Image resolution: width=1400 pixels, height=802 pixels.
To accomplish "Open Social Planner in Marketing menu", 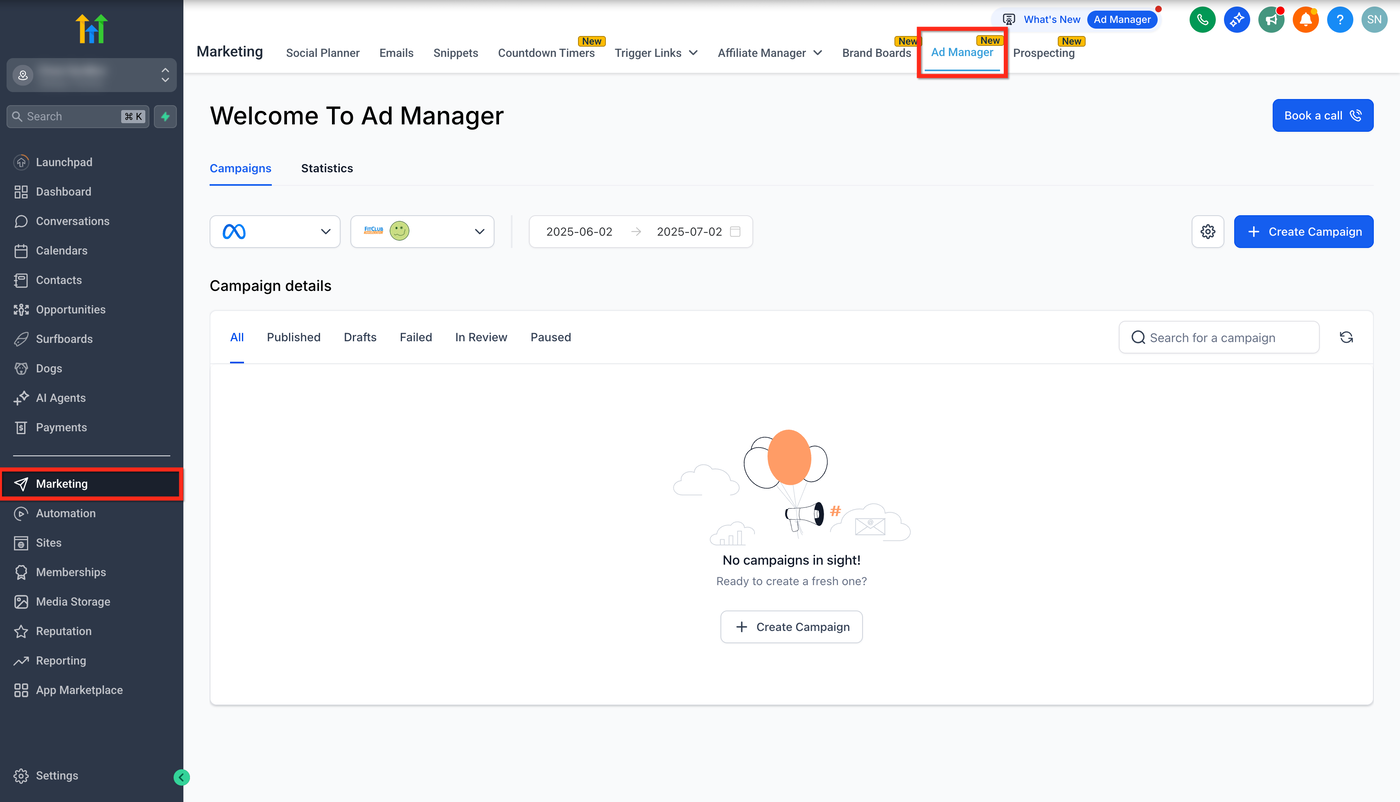I will (322, 53).
